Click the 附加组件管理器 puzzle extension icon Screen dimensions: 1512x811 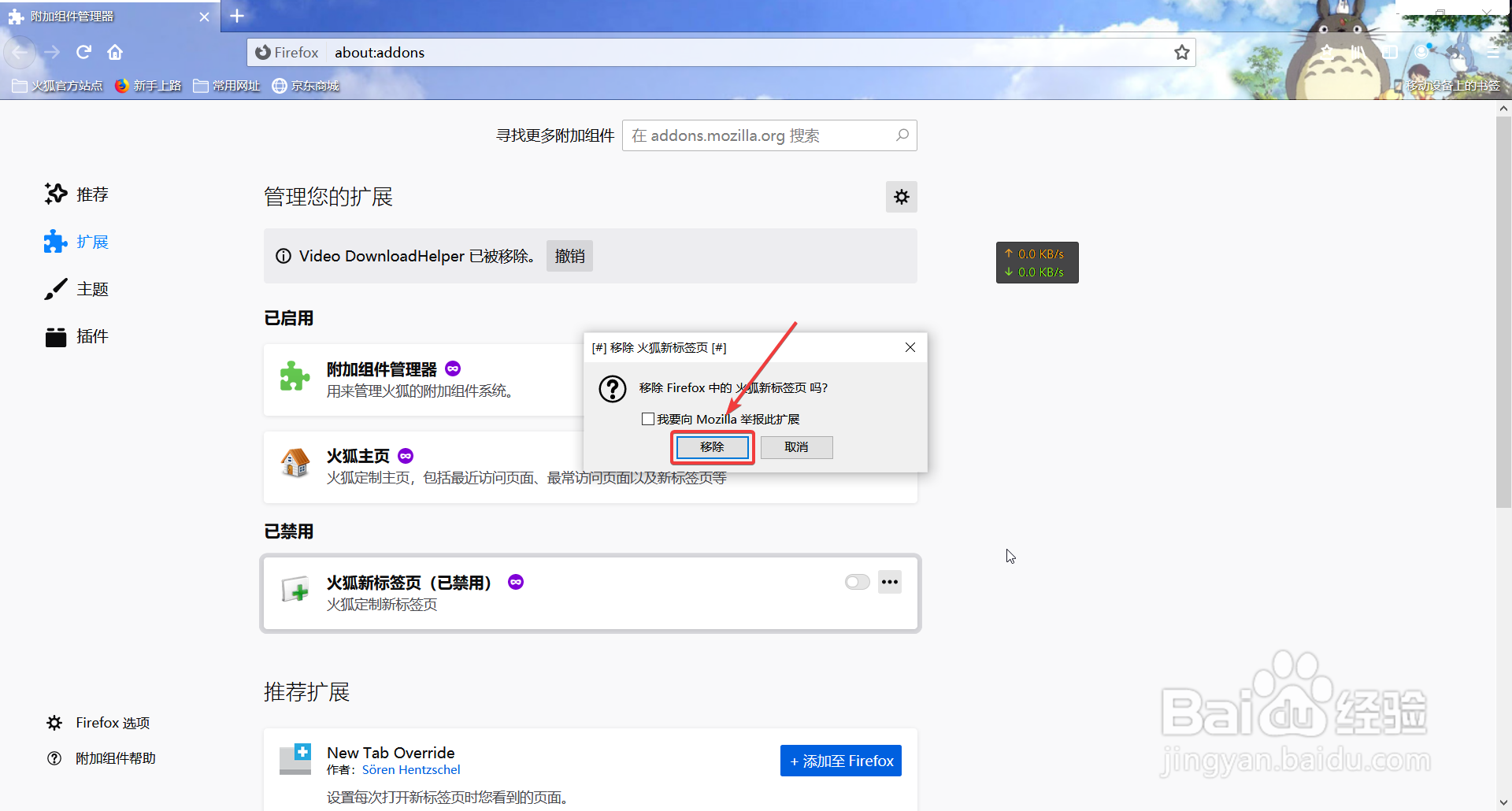pyautogui.click(x=295, y=376)
